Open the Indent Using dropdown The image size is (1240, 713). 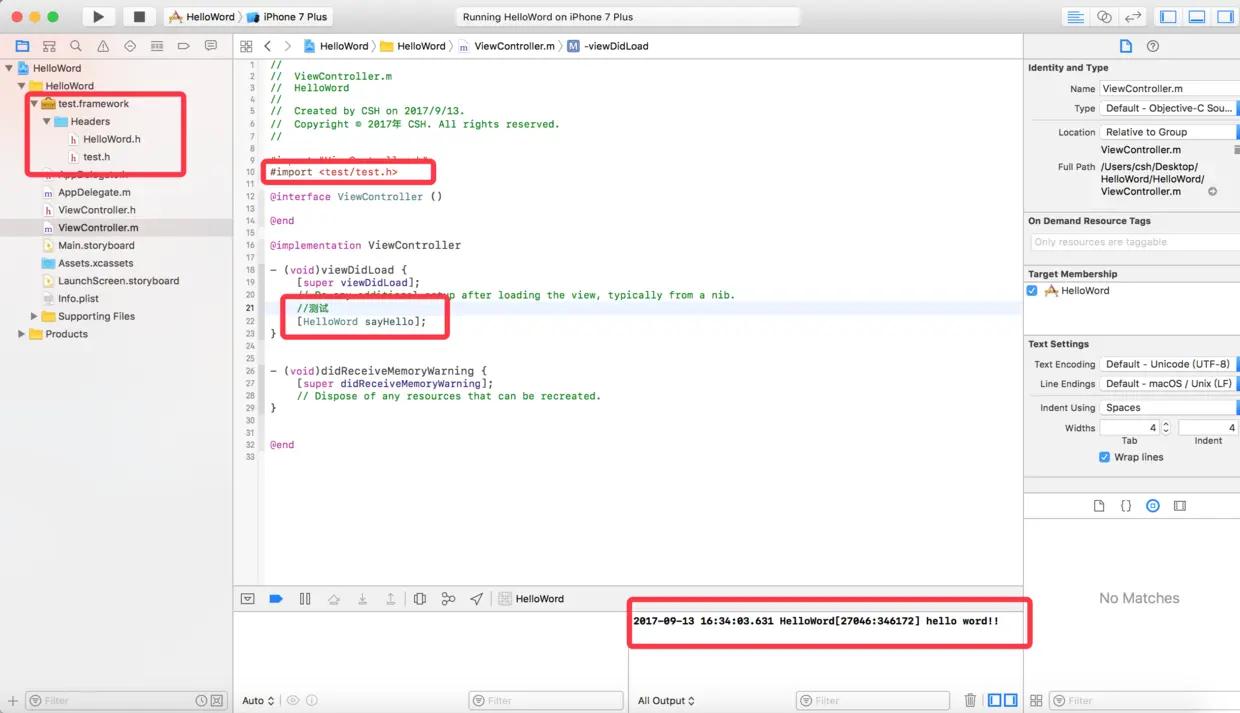pos(1169,408)
